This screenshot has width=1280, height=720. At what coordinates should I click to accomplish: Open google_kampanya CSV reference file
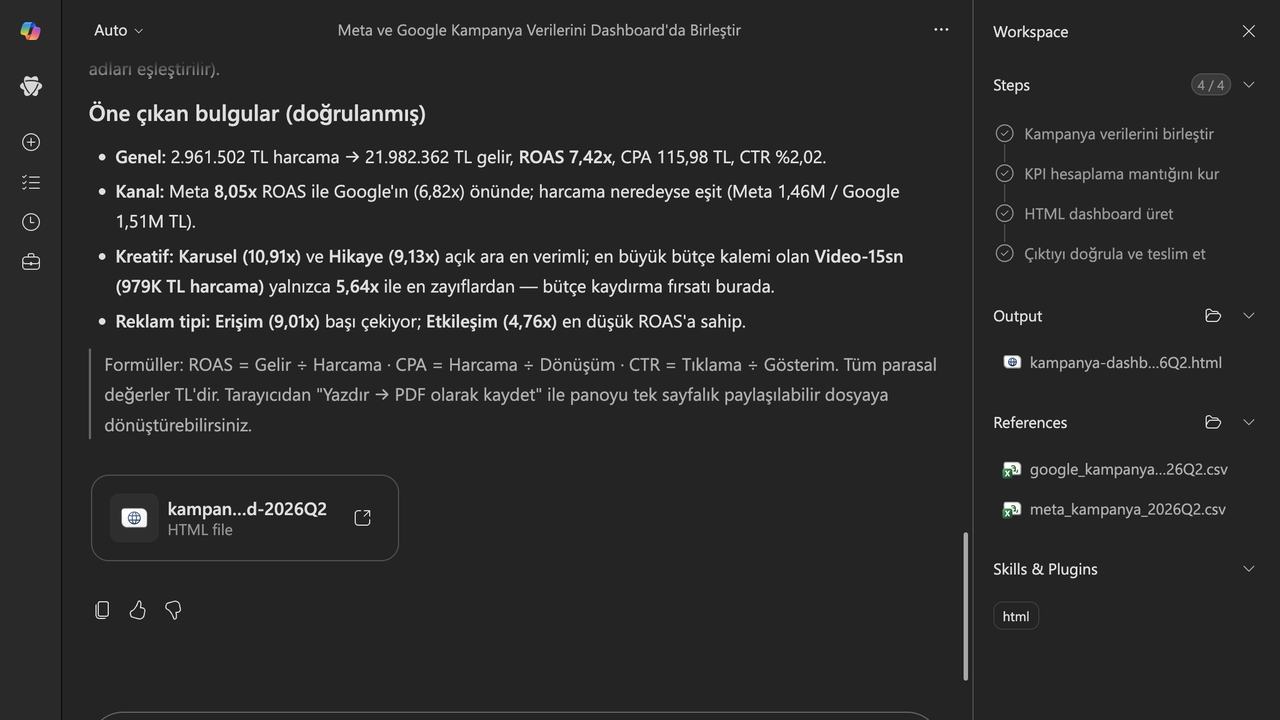pos(1115,469)
